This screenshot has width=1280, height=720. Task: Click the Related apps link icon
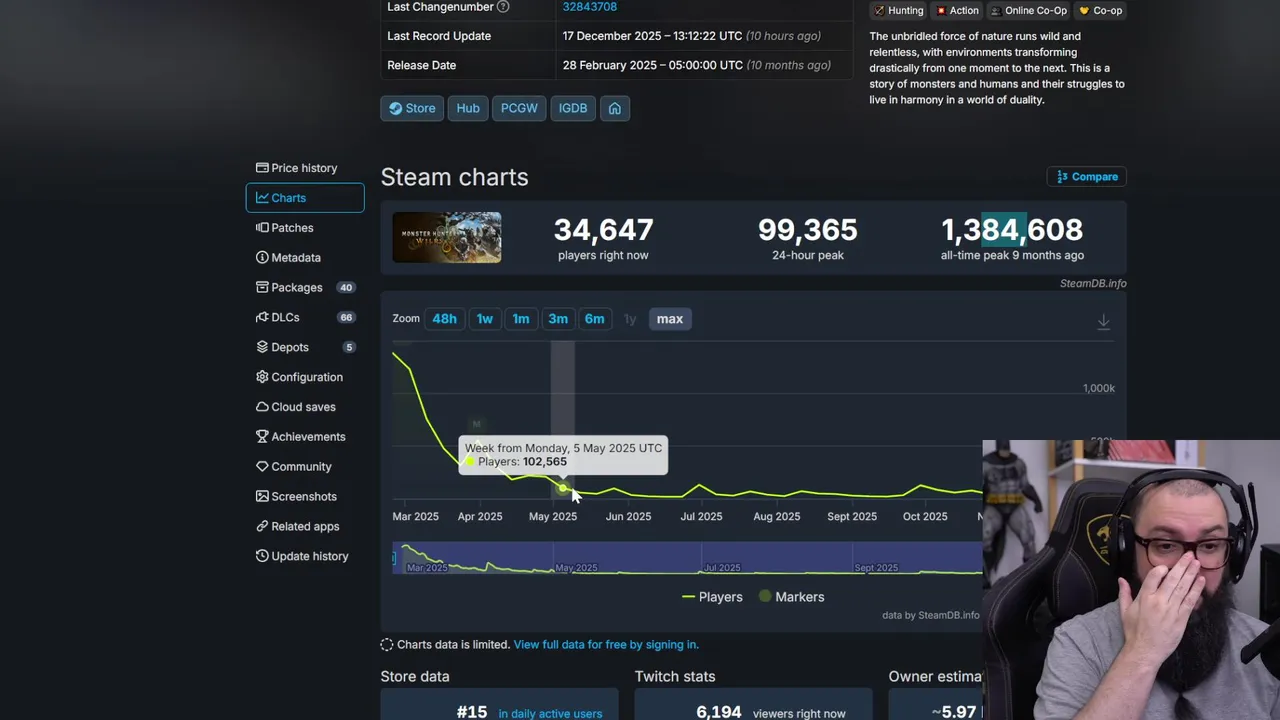coord(262,526)
